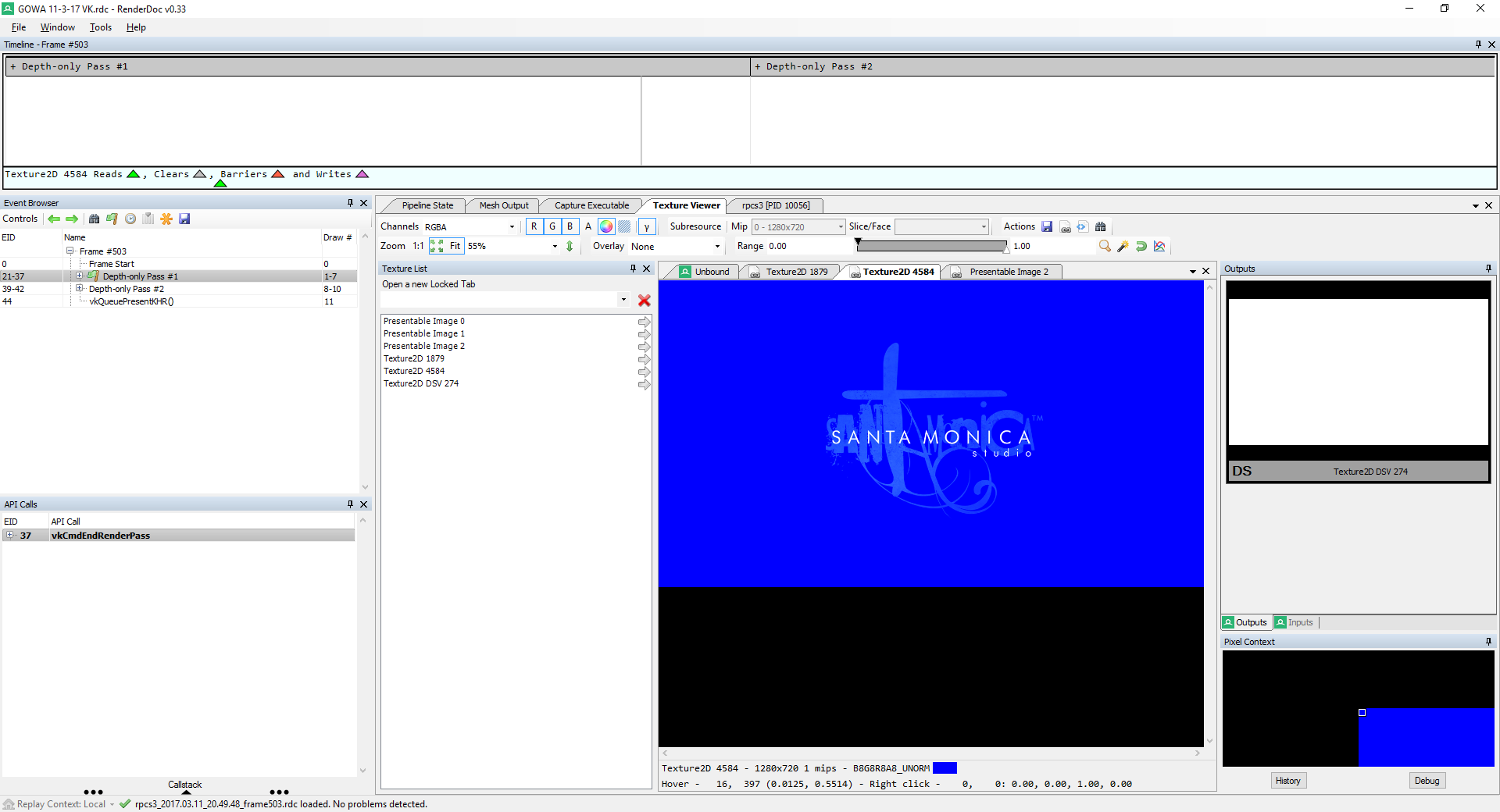
Task: Click the History button
Action: click(x=1287, y=781)
